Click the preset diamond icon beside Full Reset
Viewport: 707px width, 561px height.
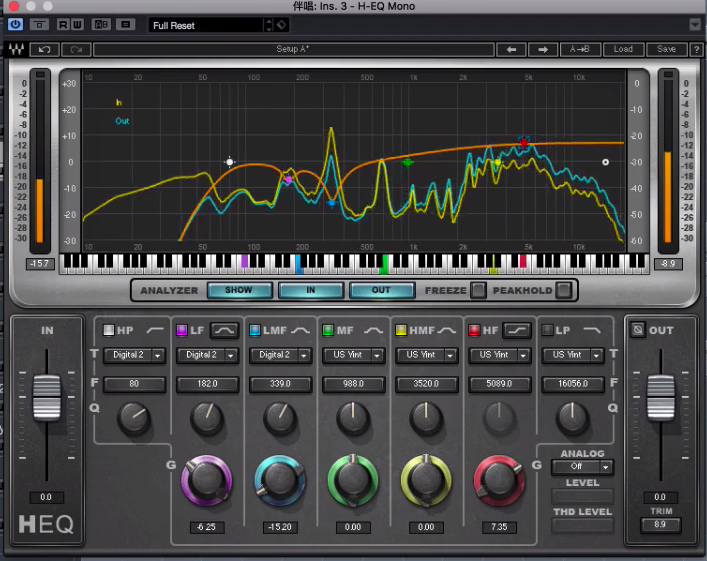(281, 25)
